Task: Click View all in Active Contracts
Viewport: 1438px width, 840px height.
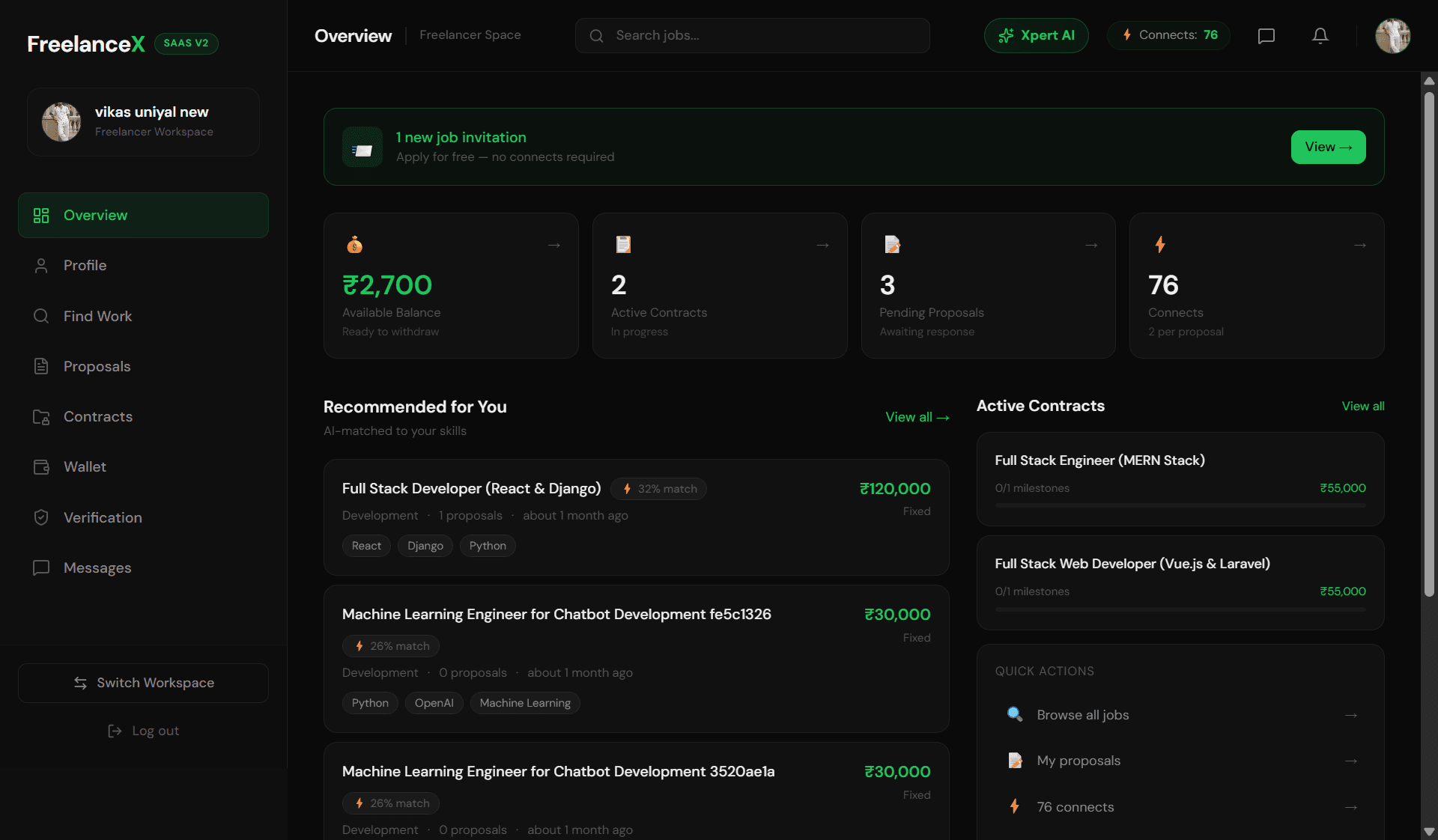Action: pos(1362,406)
